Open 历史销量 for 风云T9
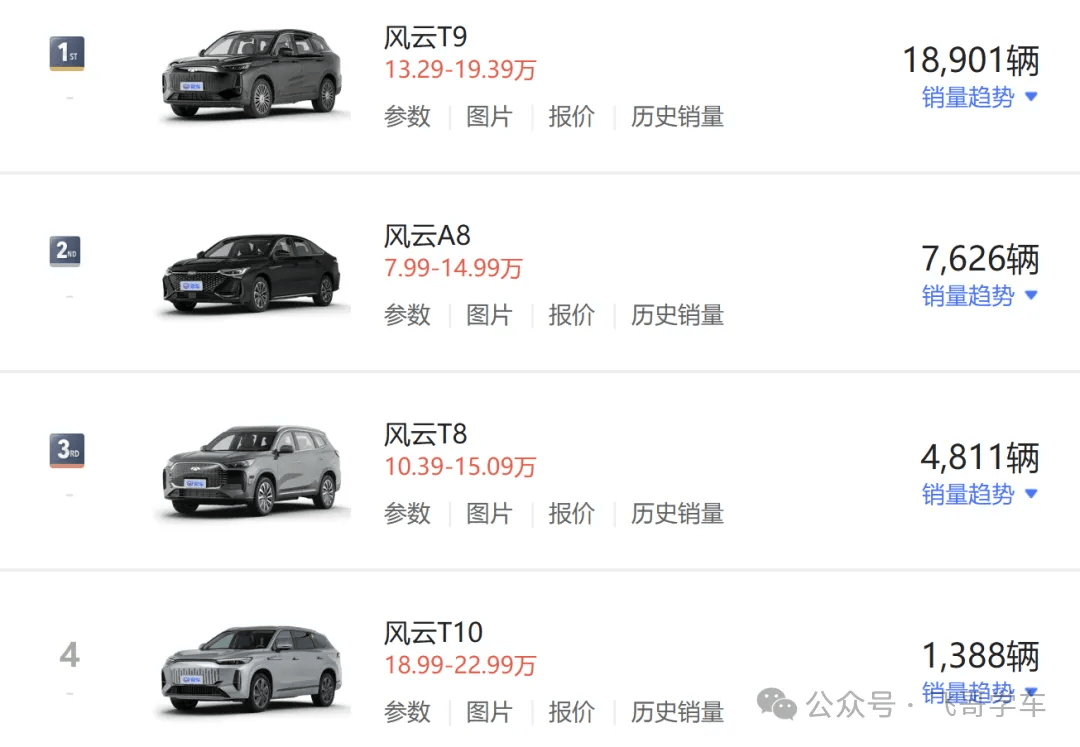 (677, 116)
